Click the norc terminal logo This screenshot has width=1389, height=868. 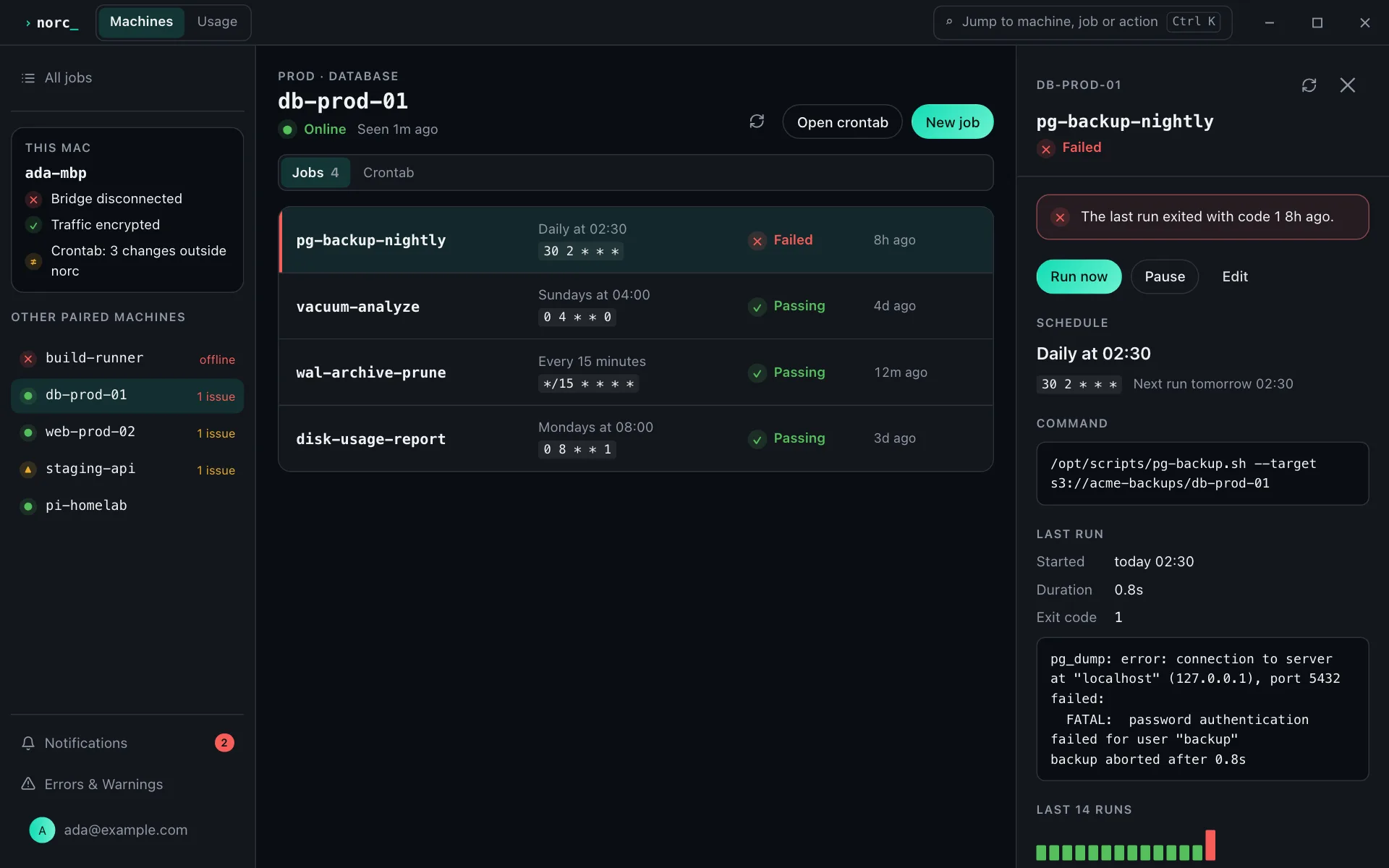[x=51, y=22]
